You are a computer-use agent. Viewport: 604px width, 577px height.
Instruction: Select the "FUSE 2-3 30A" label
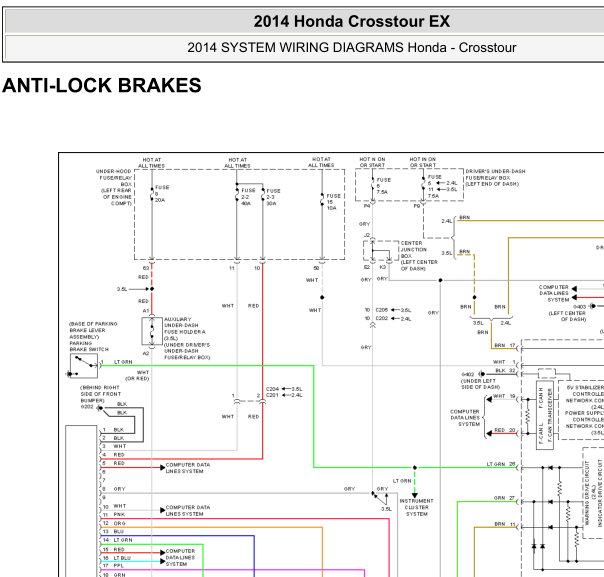click(273, 197)
